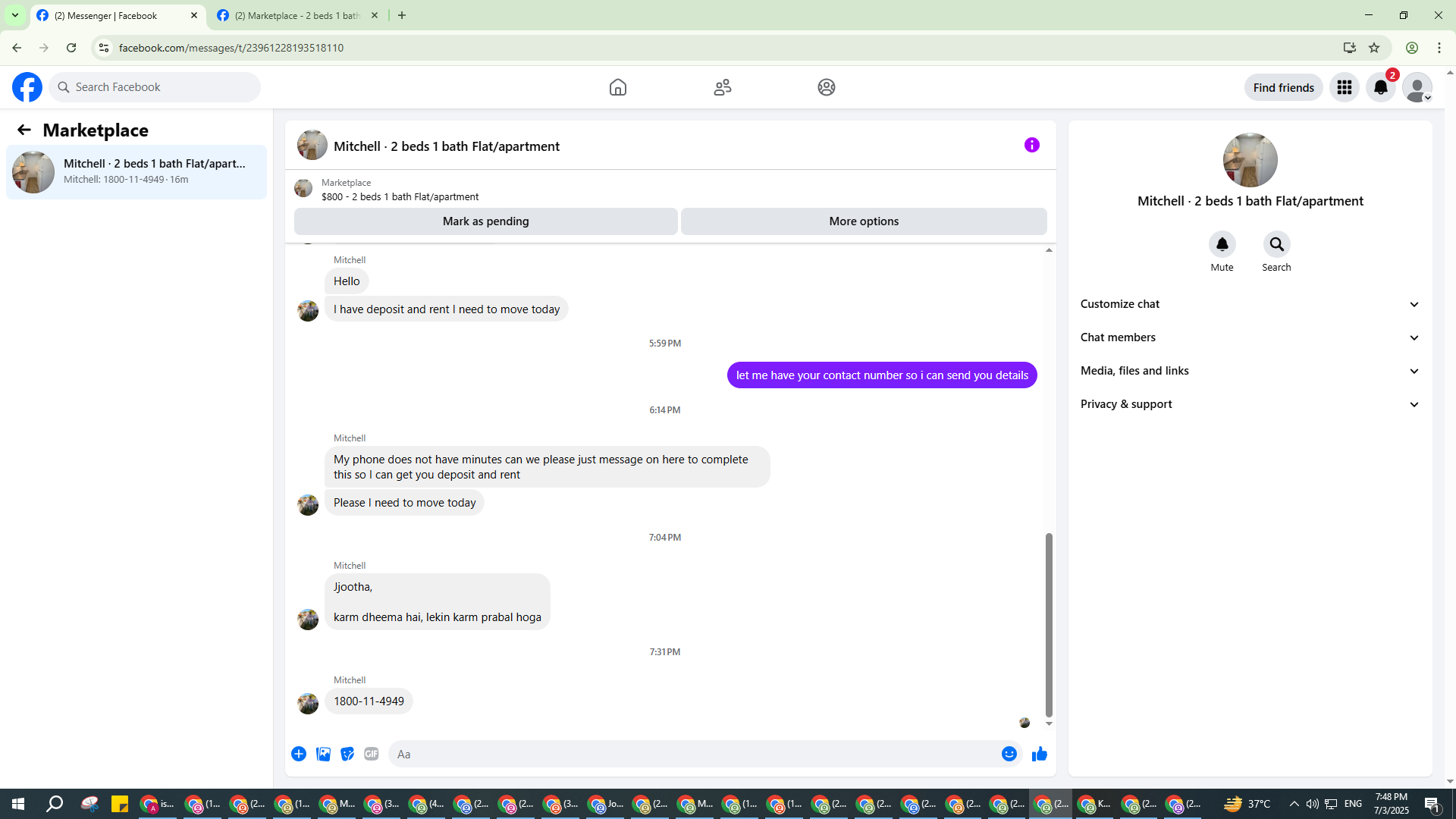Mute this conversation

point(1222,245)
